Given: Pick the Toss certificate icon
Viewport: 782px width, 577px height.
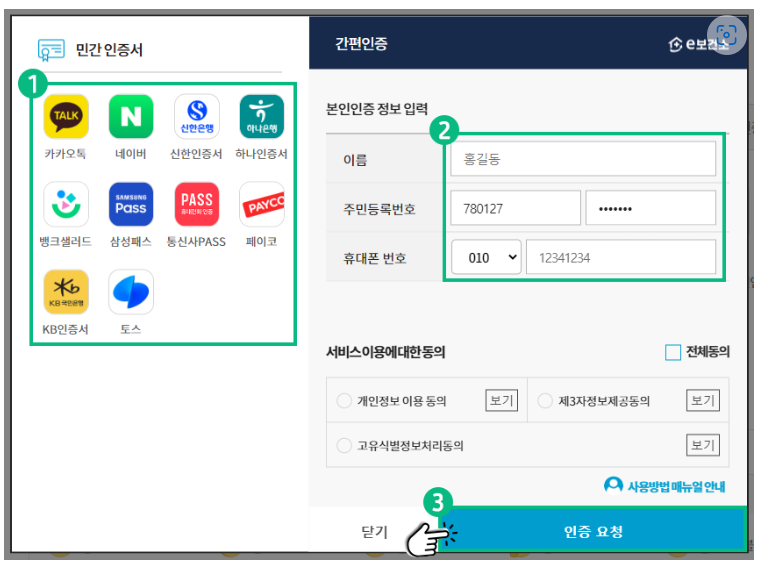Looking at the screenshot, I should tap(131, 292).
